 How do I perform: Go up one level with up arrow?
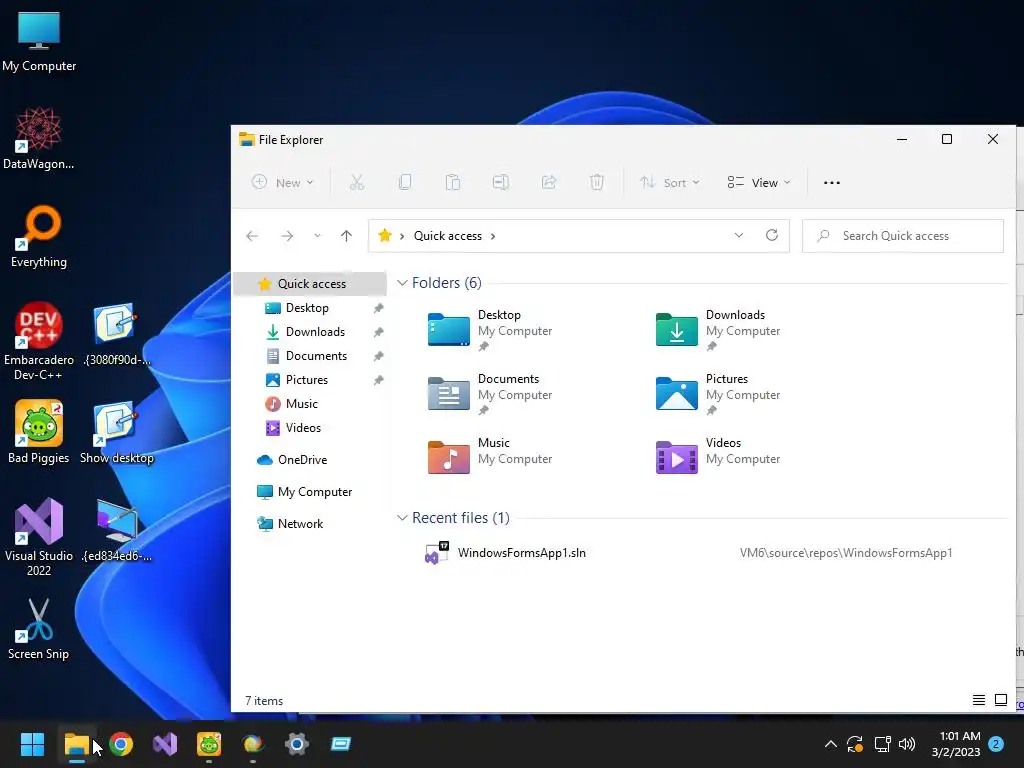[x=346, y=236]
